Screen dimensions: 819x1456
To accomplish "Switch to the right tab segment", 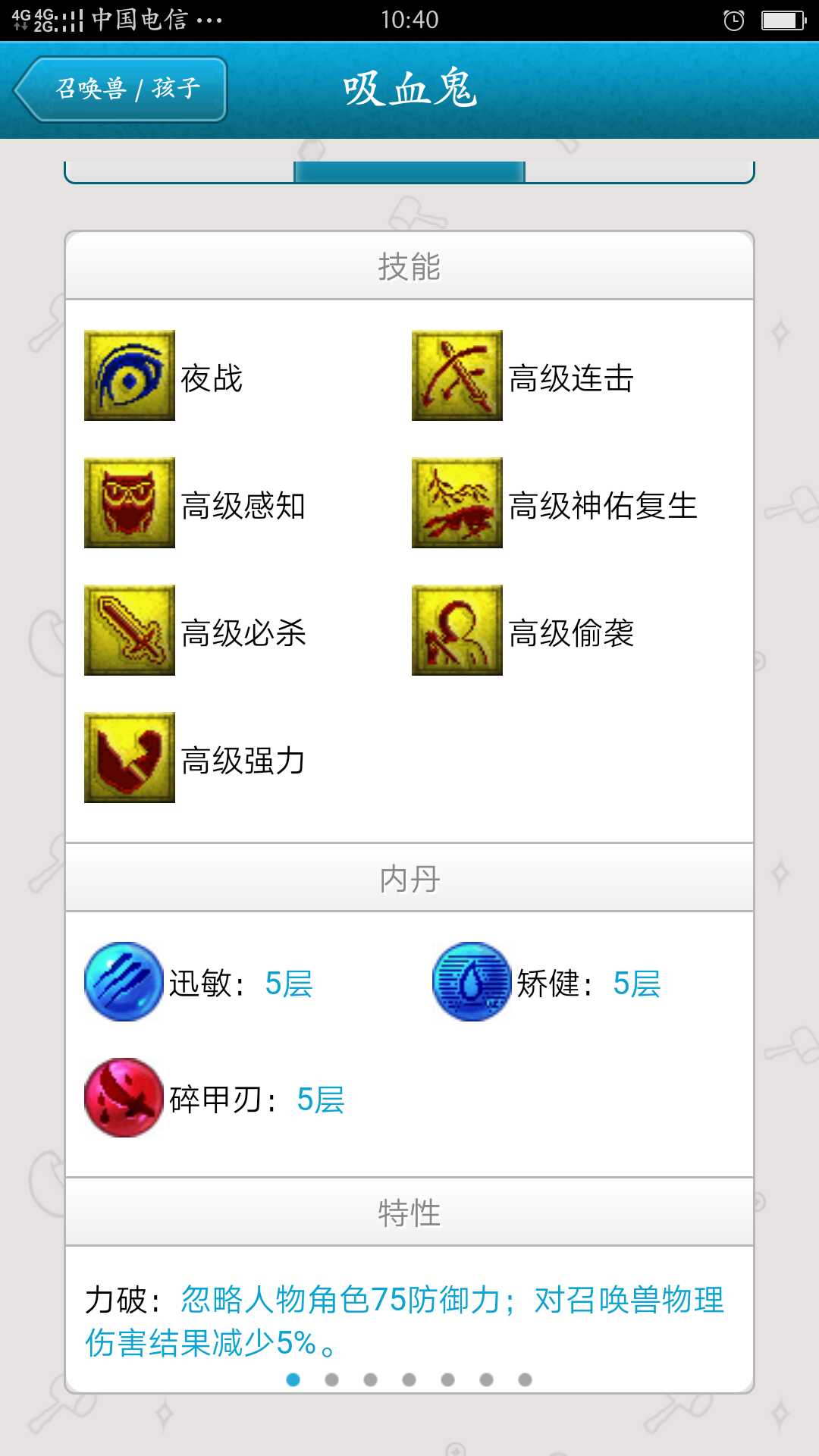I will (x=639, y=172).
